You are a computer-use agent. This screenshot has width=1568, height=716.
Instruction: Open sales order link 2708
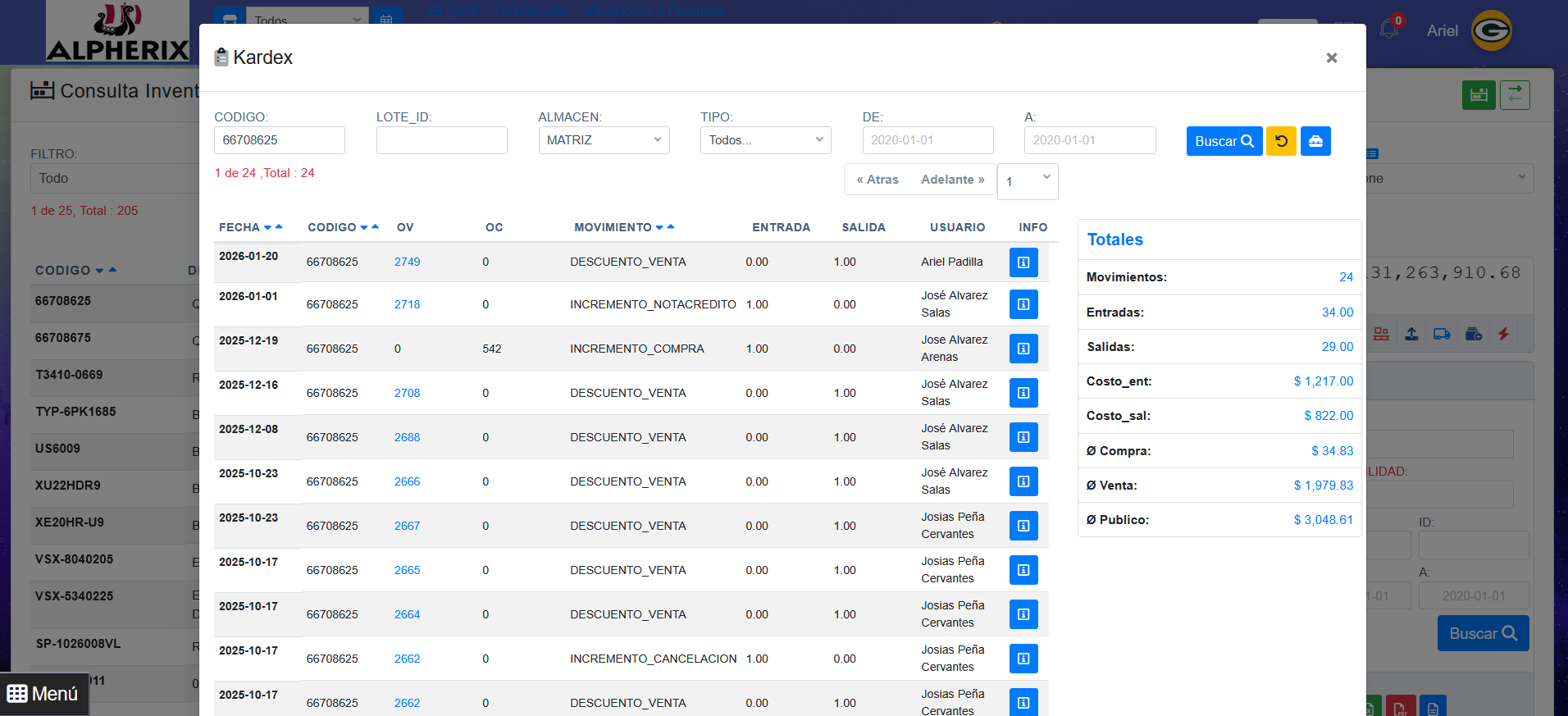(x=407, y=393)
